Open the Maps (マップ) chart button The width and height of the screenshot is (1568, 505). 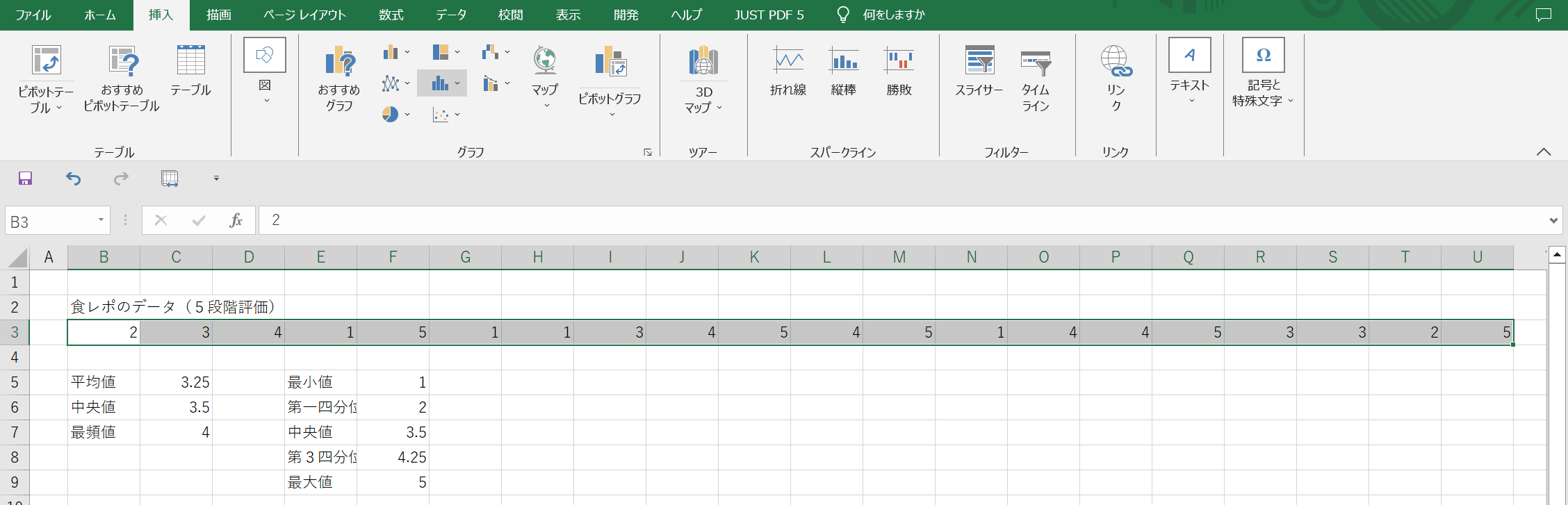coord(545,76)
